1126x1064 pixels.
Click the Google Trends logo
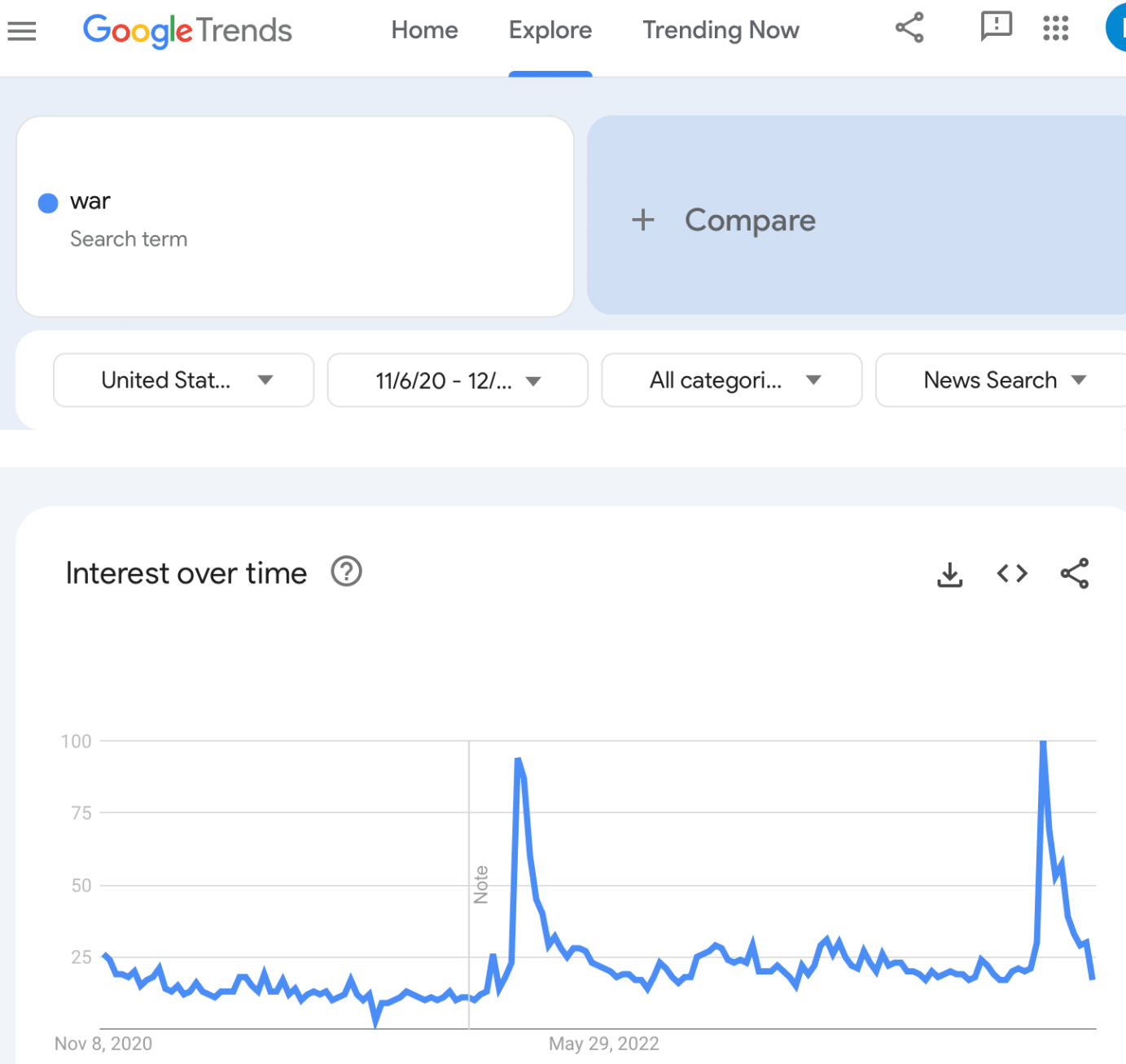[x=187, y=31]
